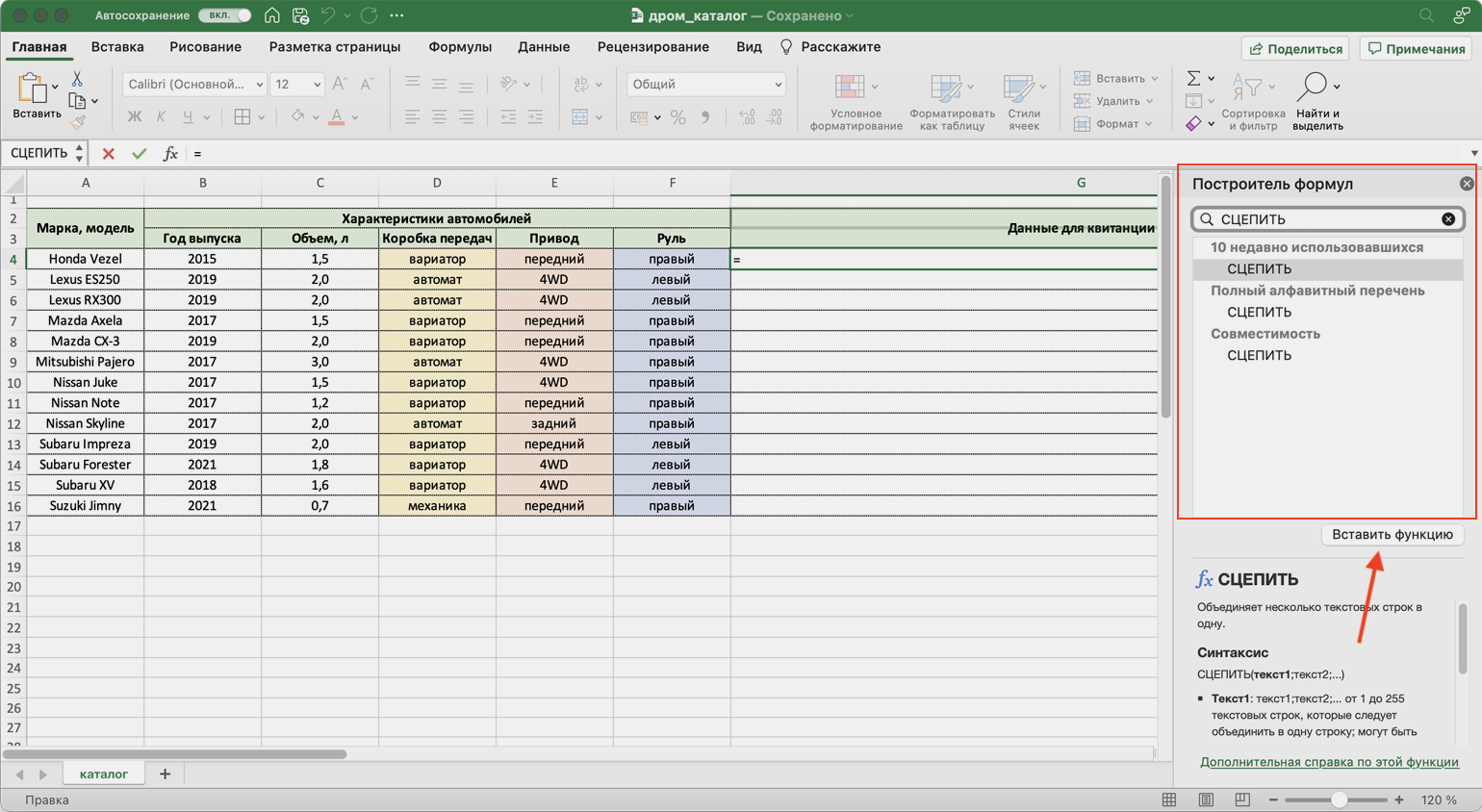Viewport: 1482px width, 812px height.
Task: Open the additional help link for this function
Action: tap(1328, 762)
